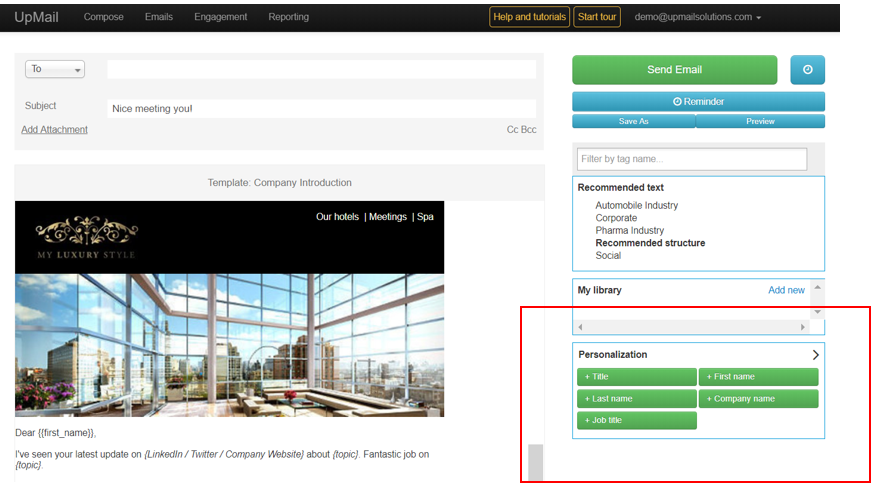Viewport: 879px width, 488px height.
Task: Click the Add Attachment link
Action: pos(54,129)
